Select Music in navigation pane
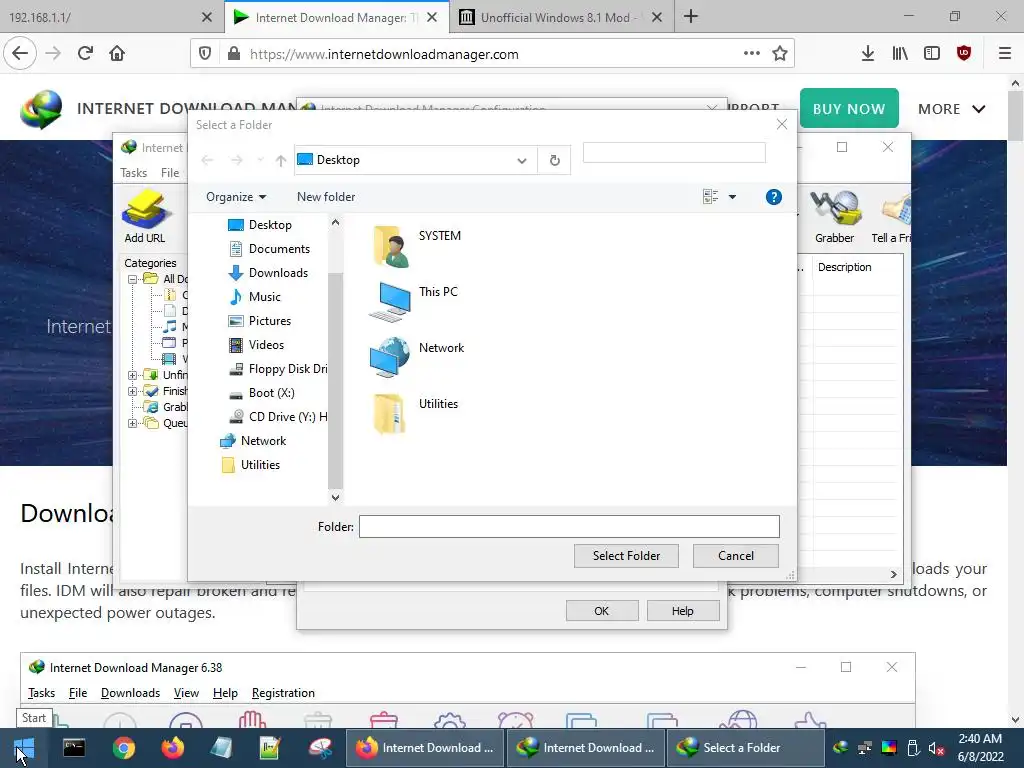This screenshot has width=1024, height=768. click(254, 297)
